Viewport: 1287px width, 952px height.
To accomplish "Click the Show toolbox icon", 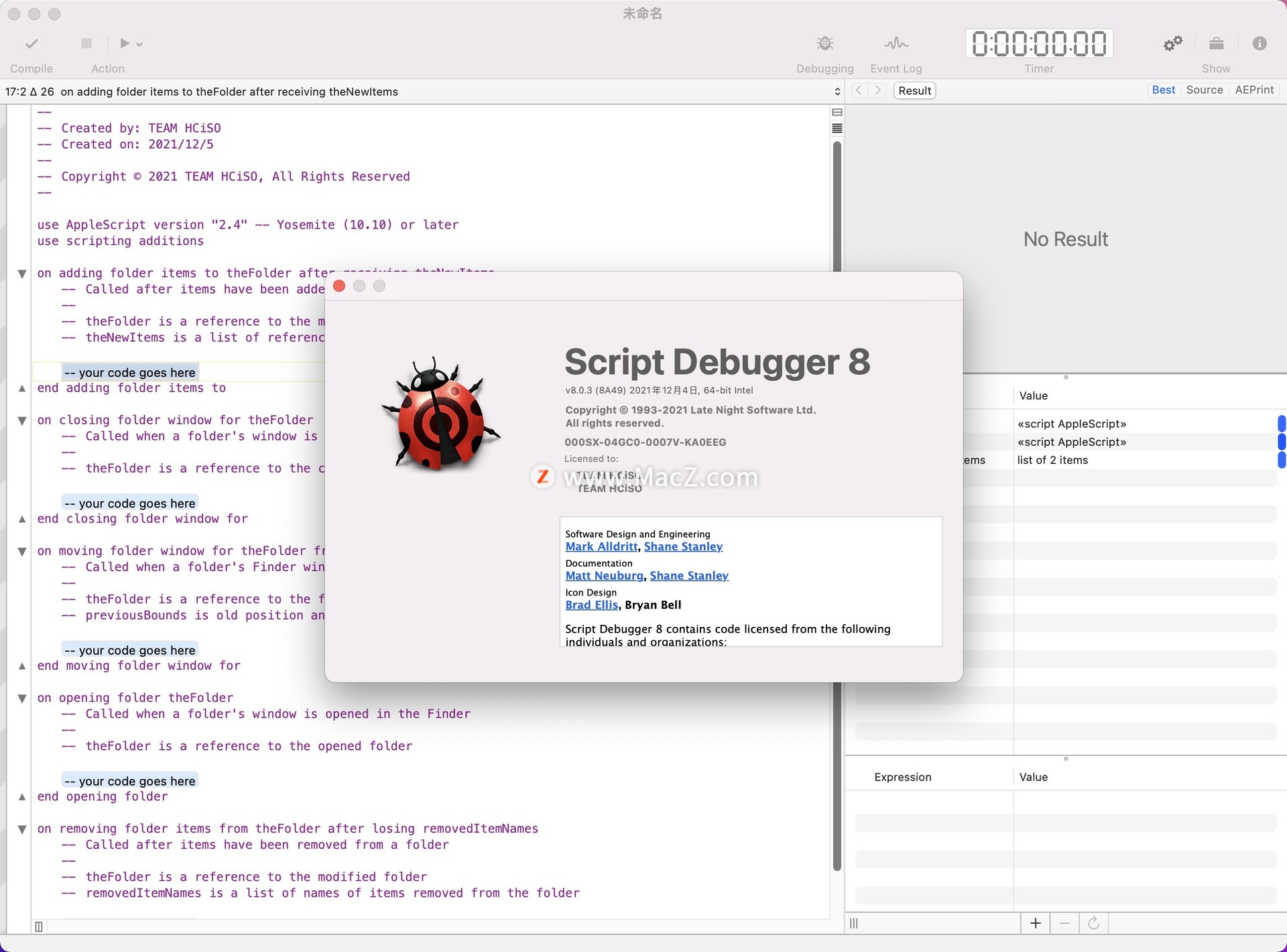I will [x=1216, y=44].
